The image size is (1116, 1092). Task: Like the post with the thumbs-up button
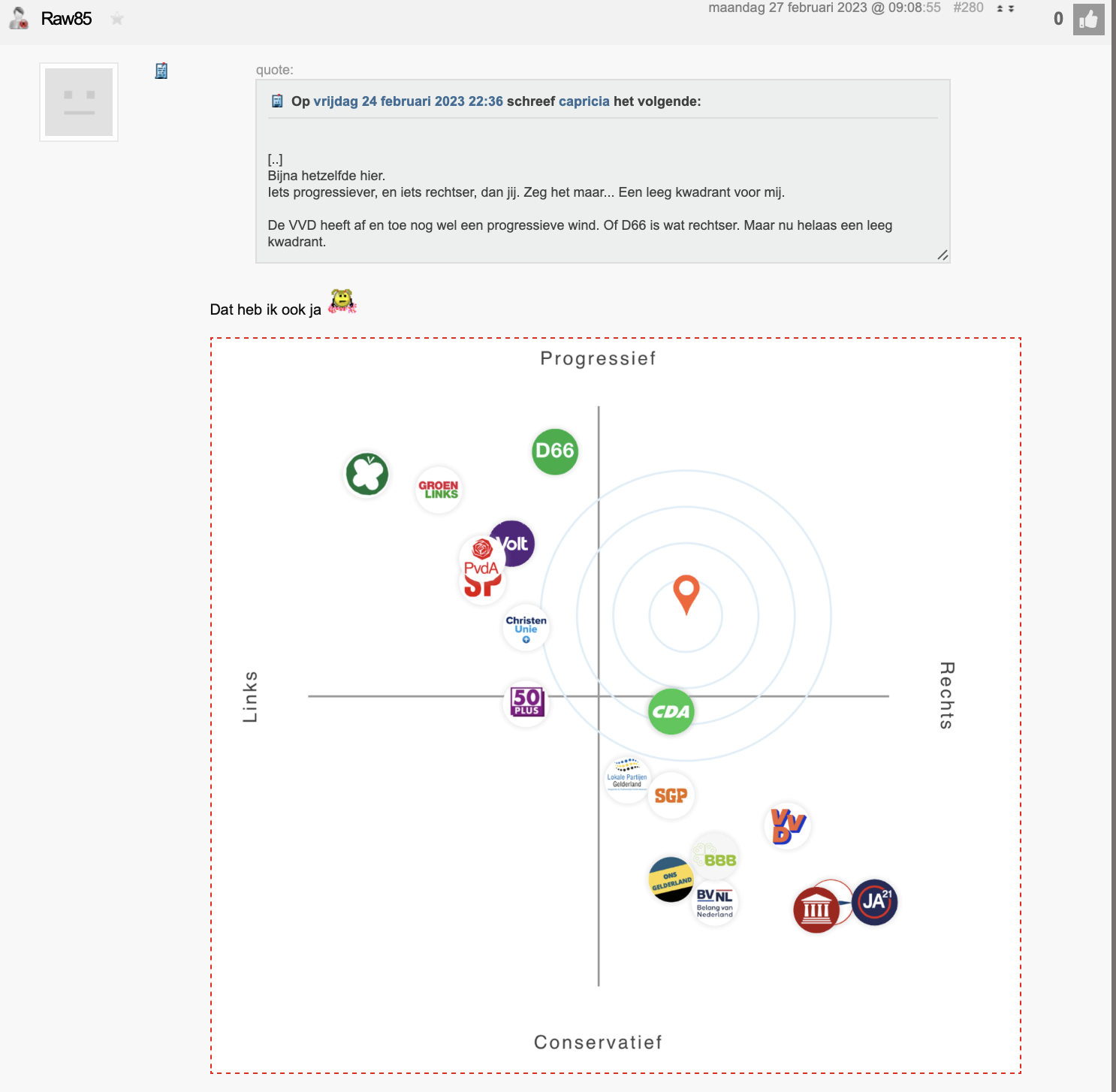click(1088, 20)
